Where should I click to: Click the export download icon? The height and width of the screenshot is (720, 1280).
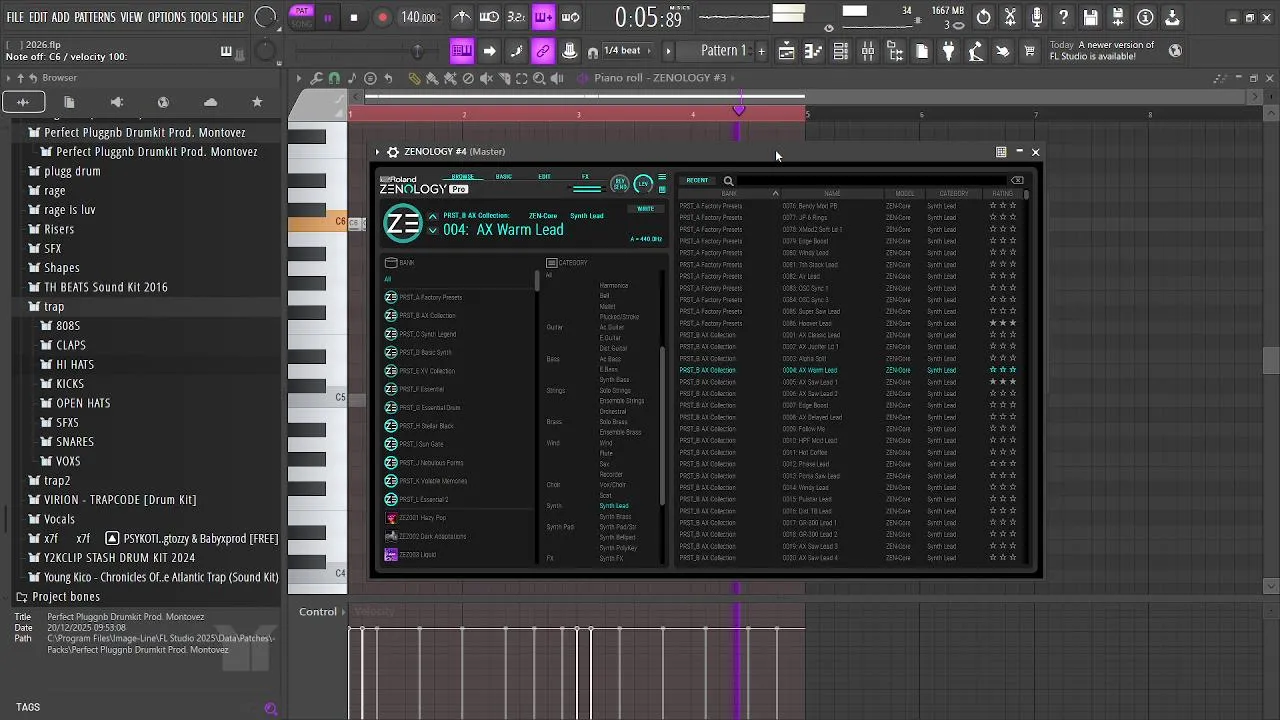[x=1172, y=17]
